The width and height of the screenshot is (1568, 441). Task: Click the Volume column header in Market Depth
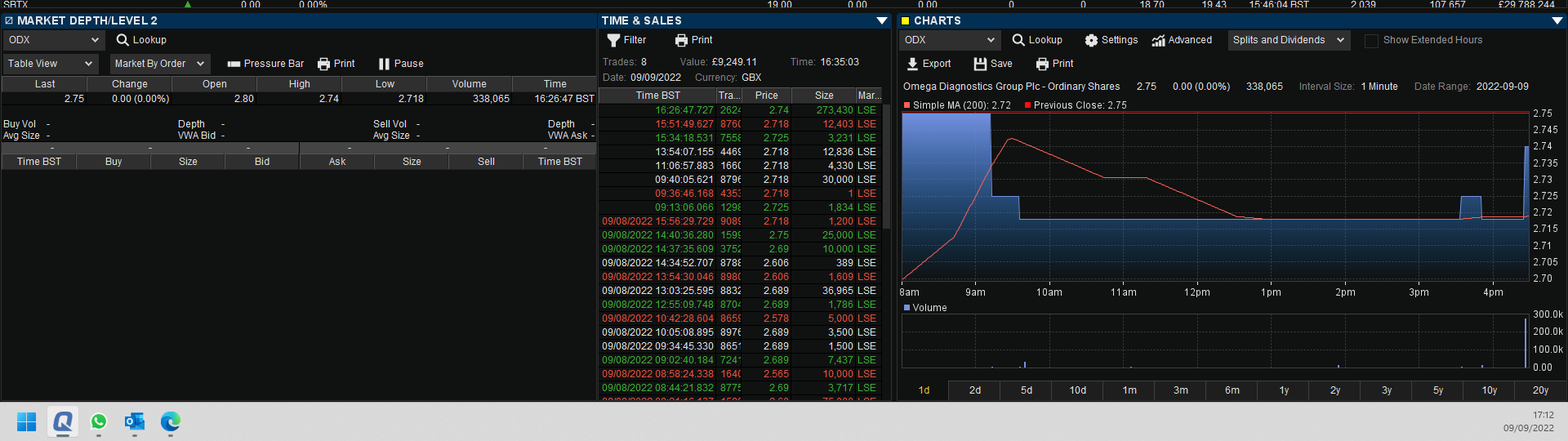pyautogui.click(x=469, y=84)
